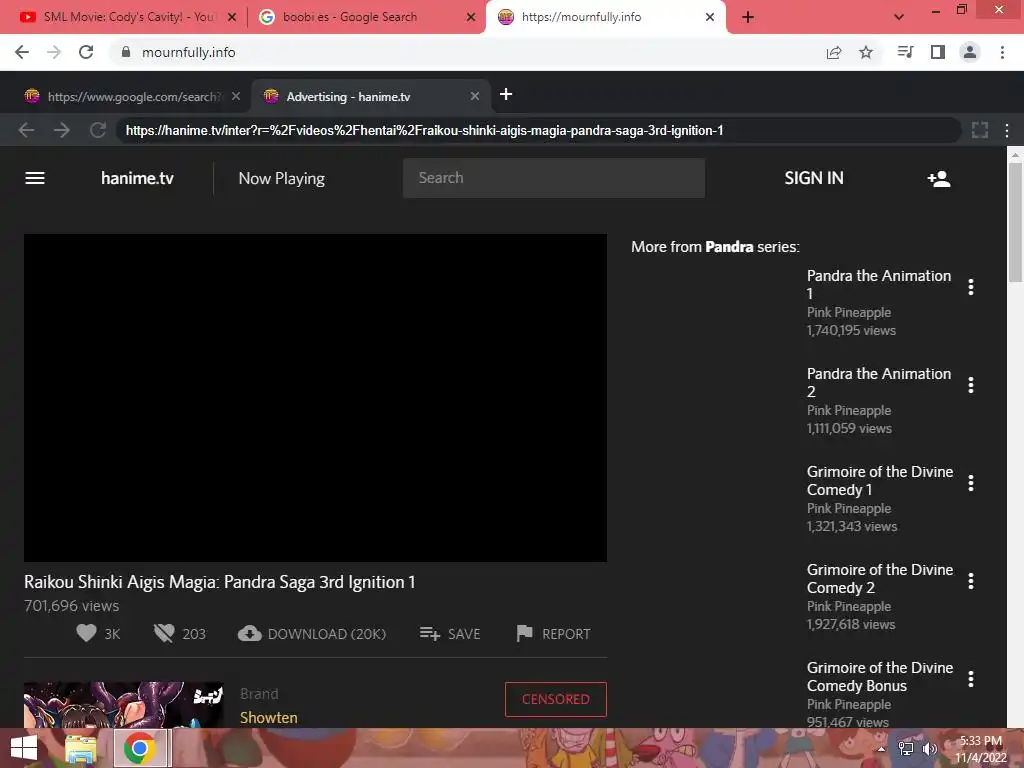Open Chrome profile avatar icon

(970, 52)
